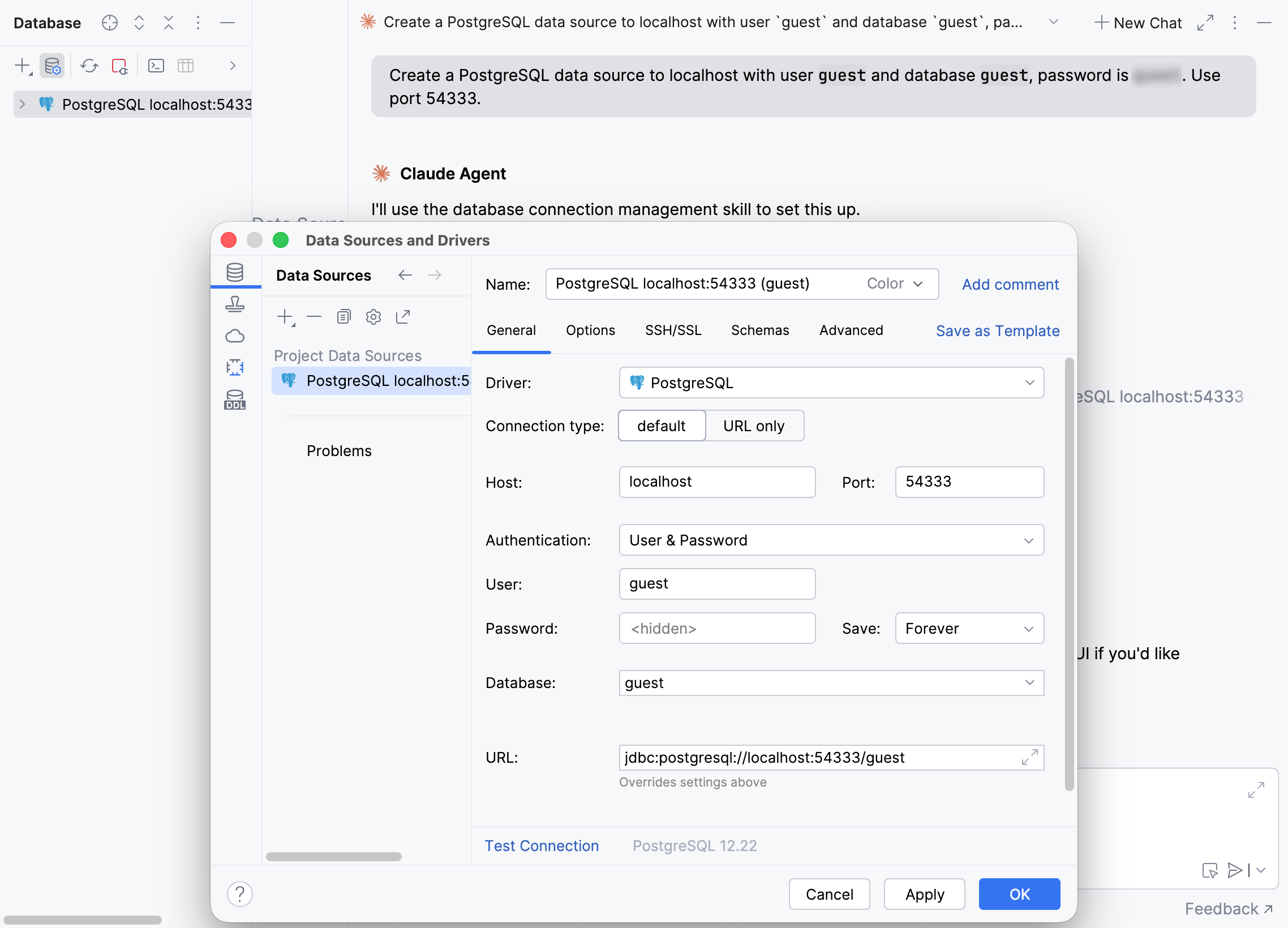
Task: Click Add comment link
Action: click(1010, 285)
